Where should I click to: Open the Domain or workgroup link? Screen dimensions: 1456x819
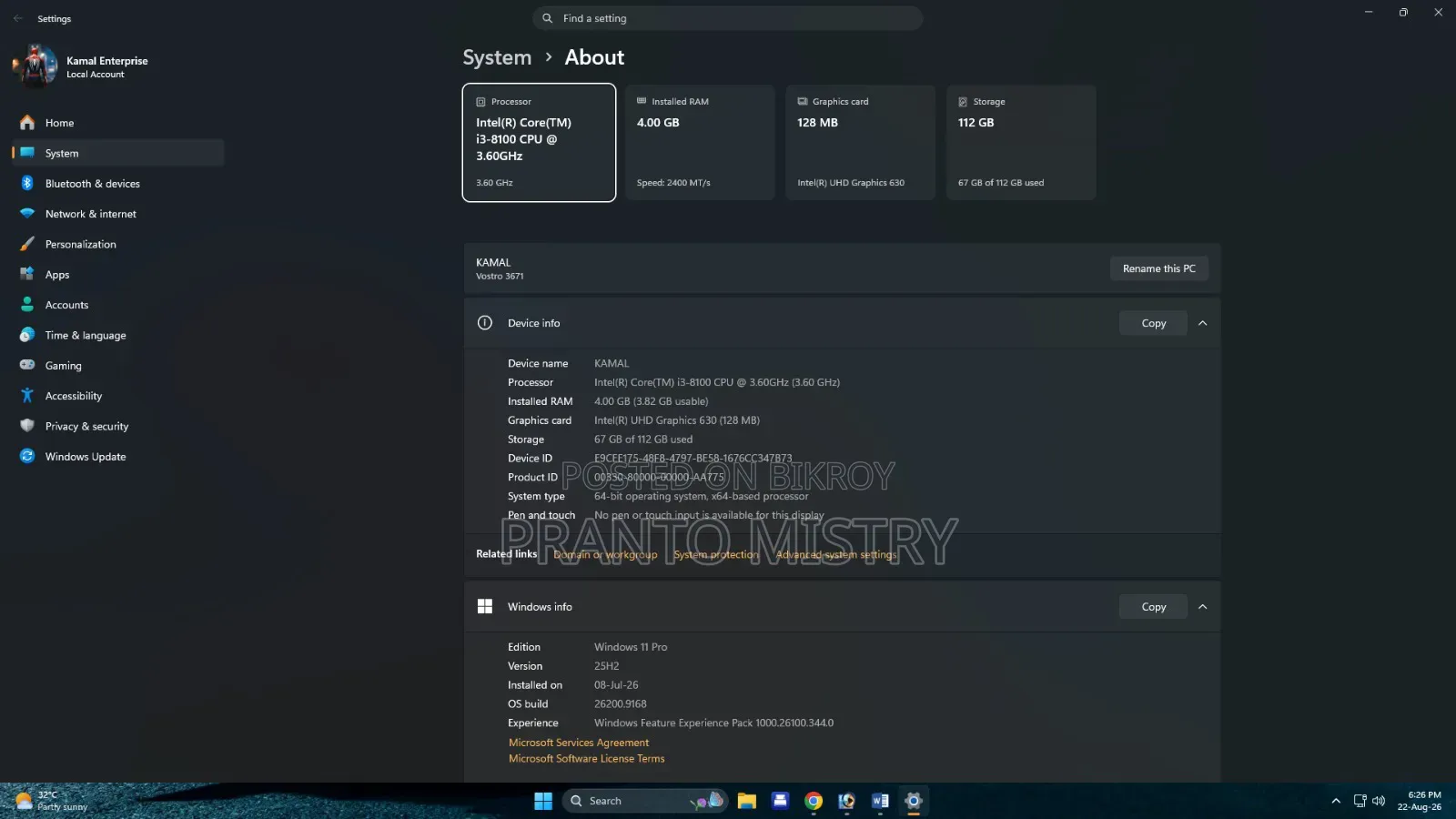point(605,554)
